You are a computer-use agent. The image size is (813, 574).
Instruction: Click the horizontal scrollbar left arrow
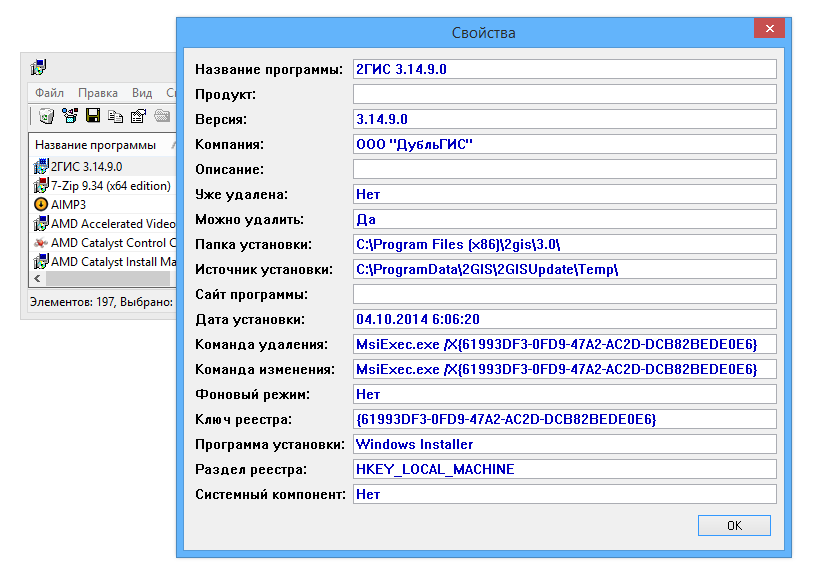[37, 279]
